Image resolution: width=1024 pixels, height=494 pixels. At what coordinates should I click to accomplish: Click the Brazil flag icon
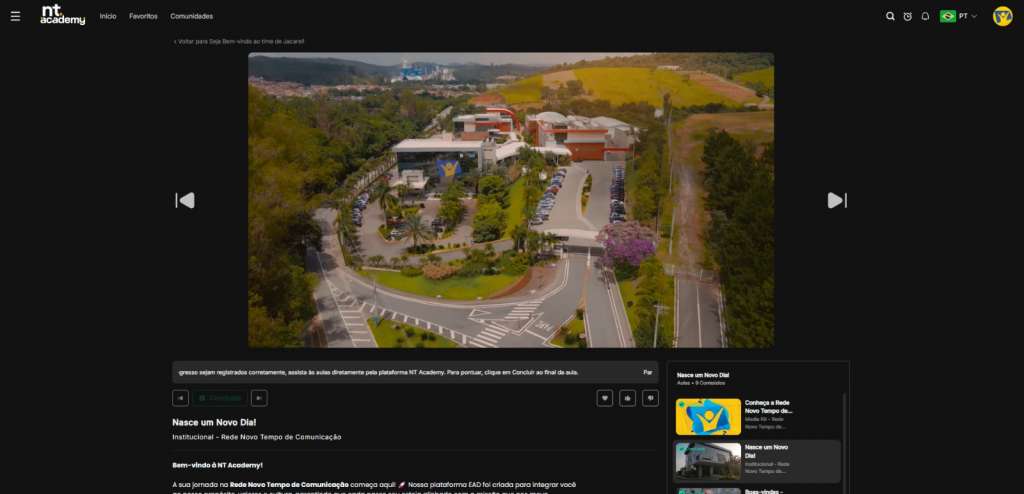[x=948, y=16]
